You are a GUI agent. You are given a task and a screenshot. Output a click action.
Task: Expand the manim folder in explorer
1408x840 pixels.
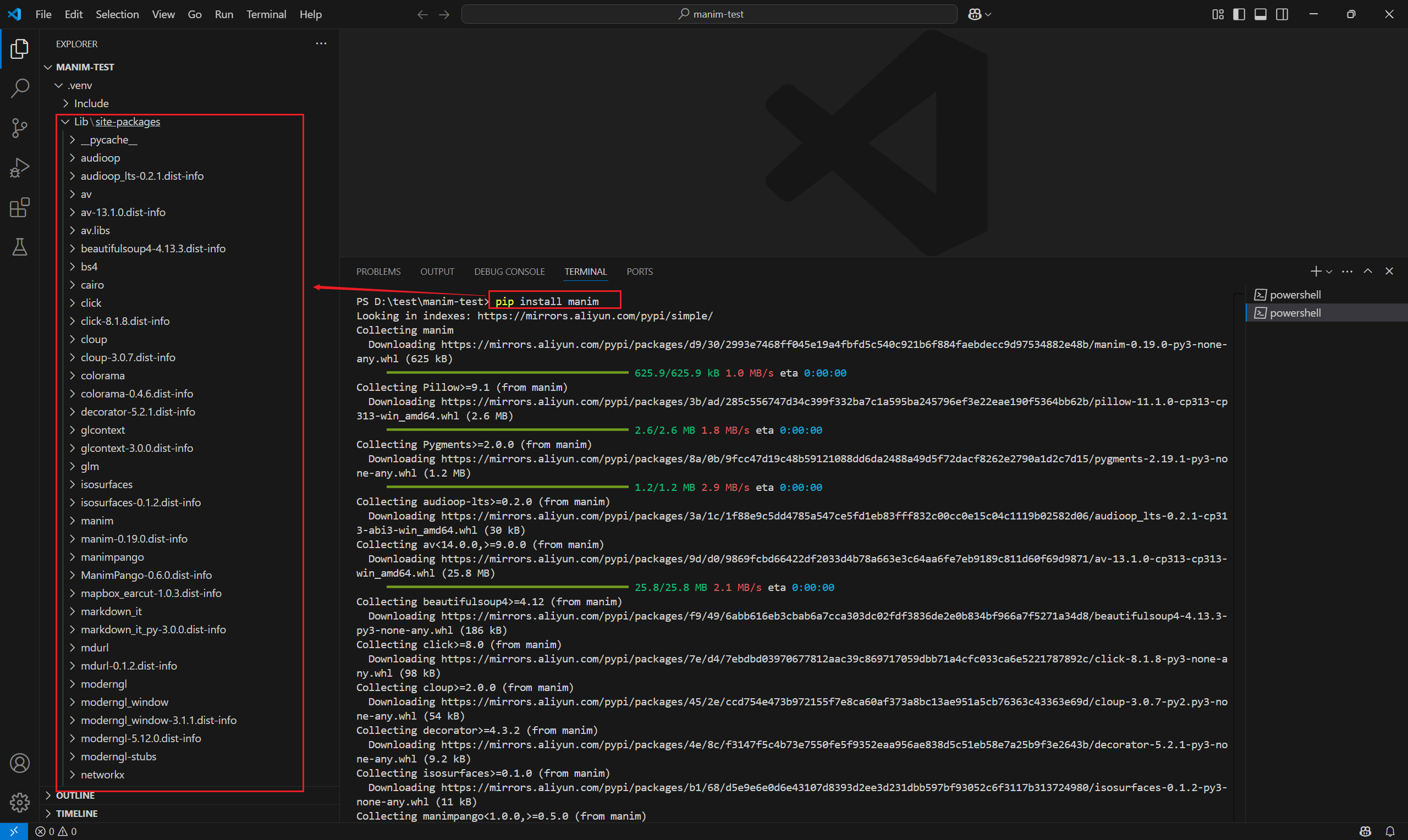pyautogui.click(x=97, y=521)
